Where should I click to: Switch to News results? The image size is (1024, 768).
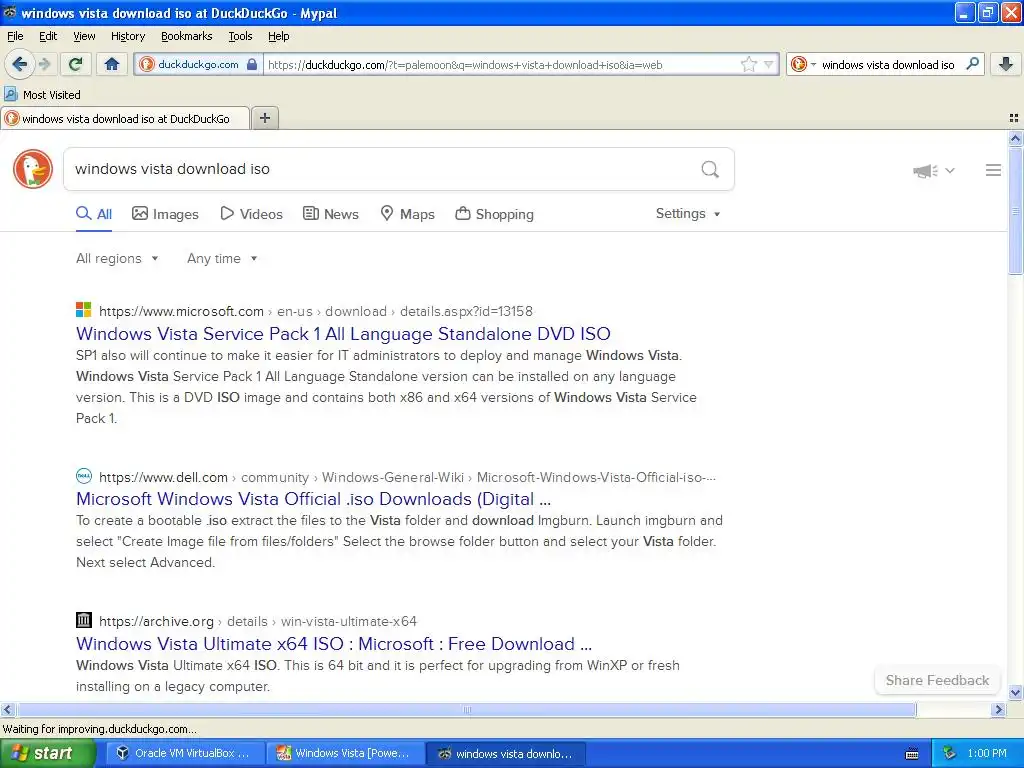click(331, 214)
